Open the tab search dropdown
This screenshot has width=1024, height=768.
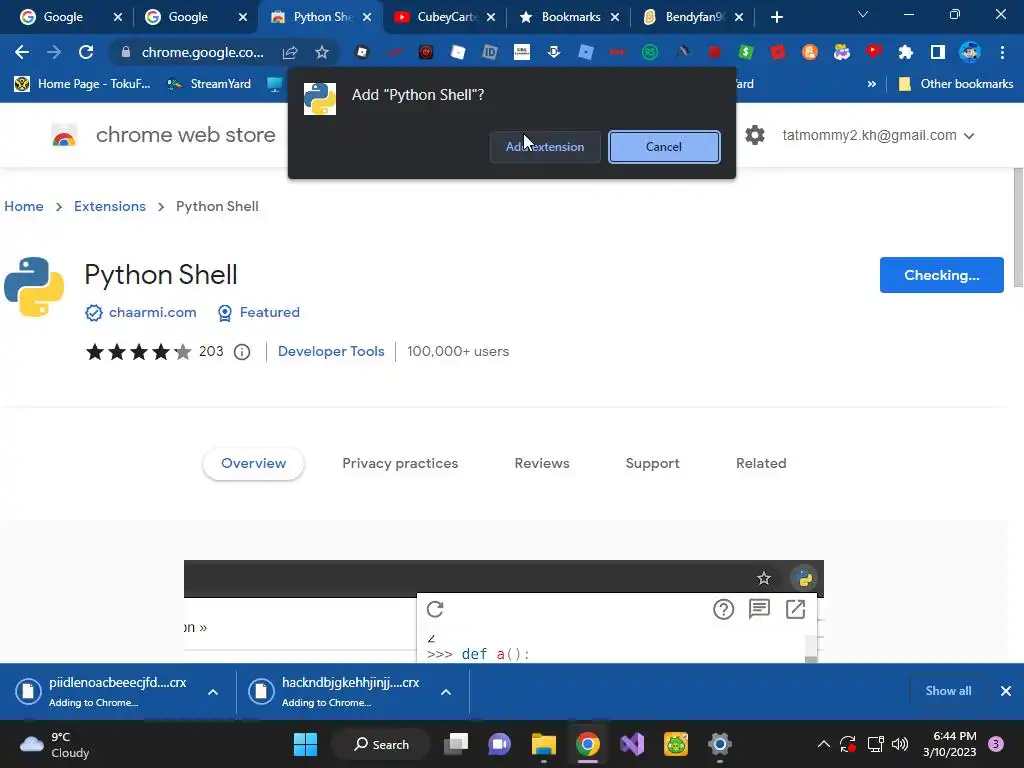pyautogui.click(x=863, y=14)
